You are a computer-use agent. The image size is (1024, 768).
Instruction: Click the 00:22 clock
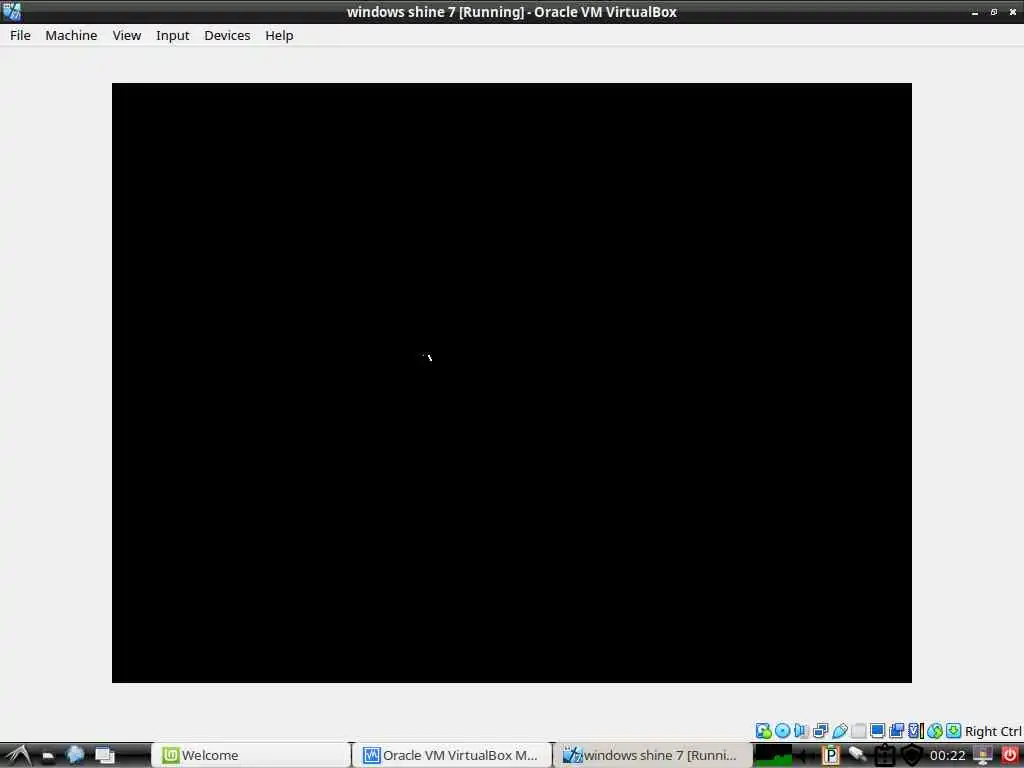[948, 756]
